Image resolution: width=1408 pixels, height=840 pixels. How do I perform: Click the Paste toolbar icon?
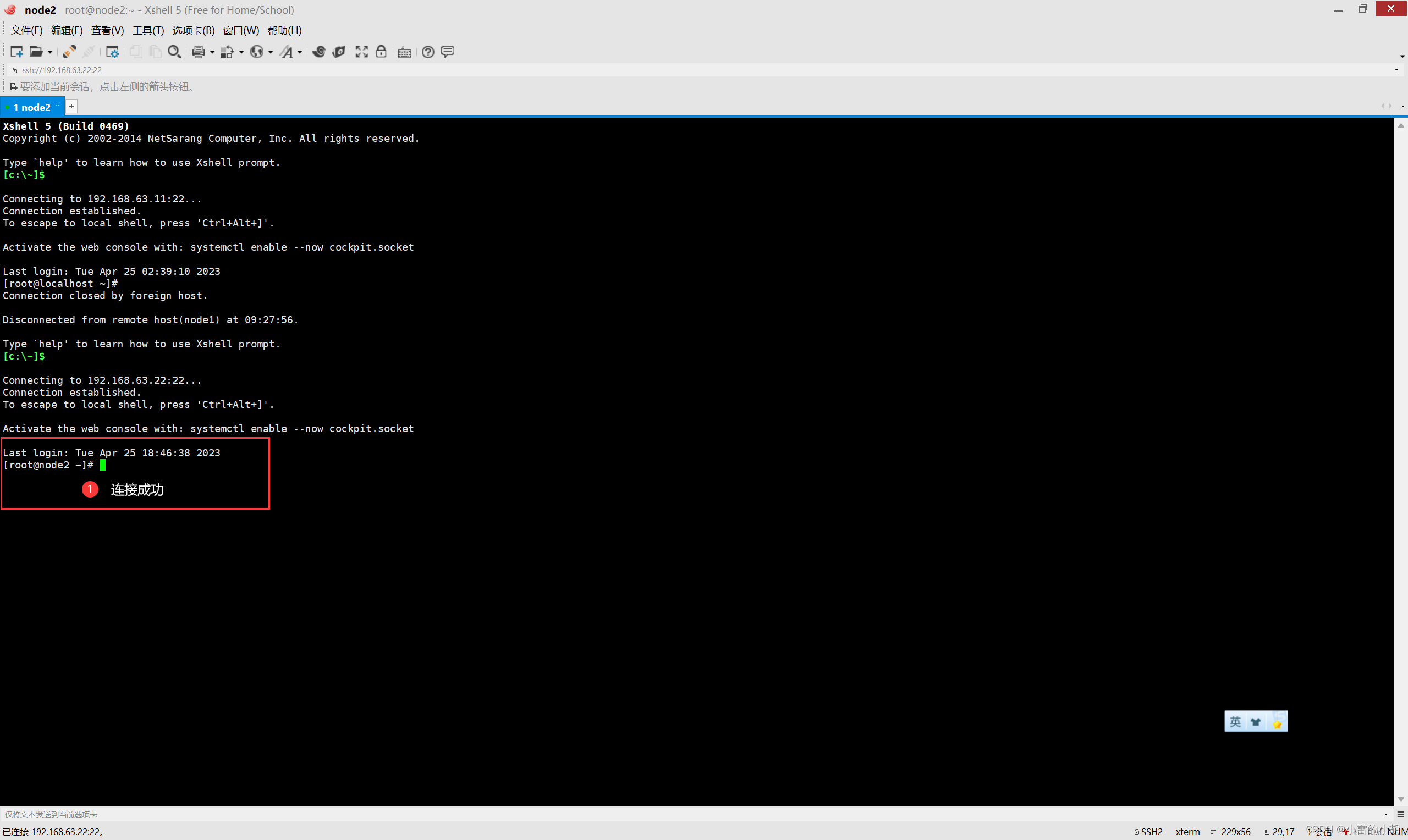tap(155, 52)
